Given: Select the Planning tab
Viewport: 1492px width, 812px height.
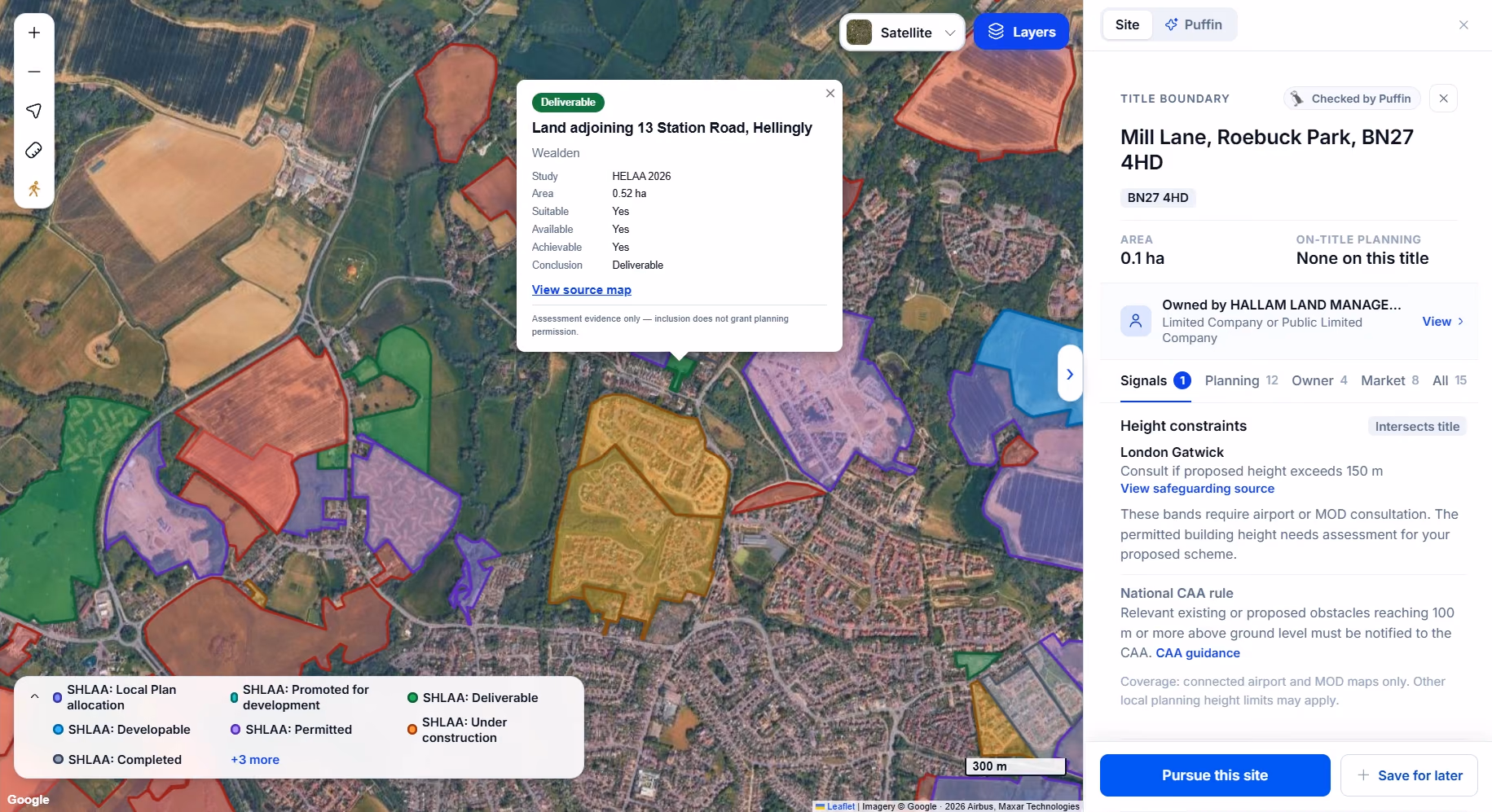Looking at the screenshot, I should coord(1241,381).
